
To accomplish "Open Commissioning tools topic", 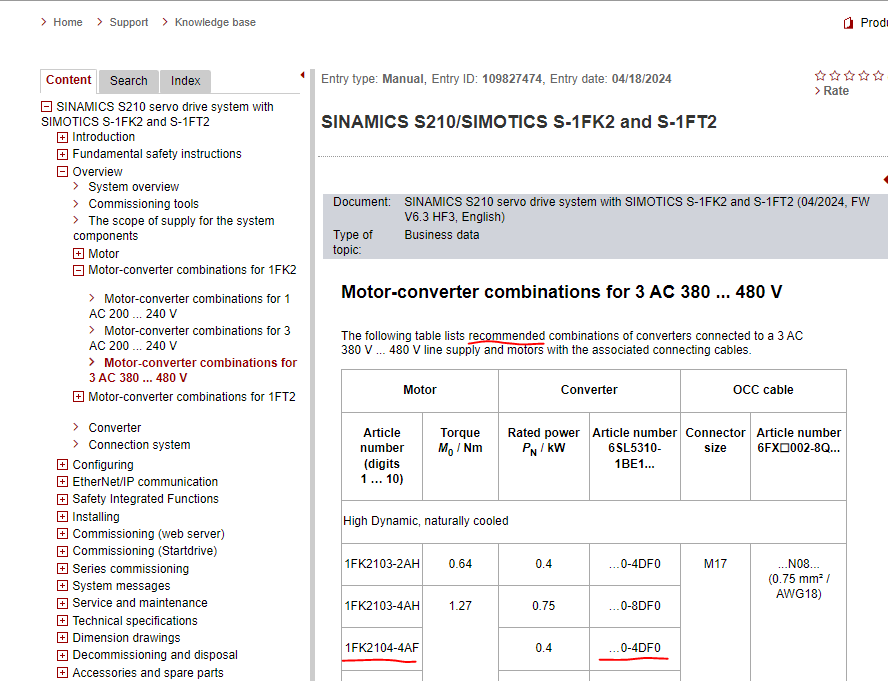I will [143, 204].
